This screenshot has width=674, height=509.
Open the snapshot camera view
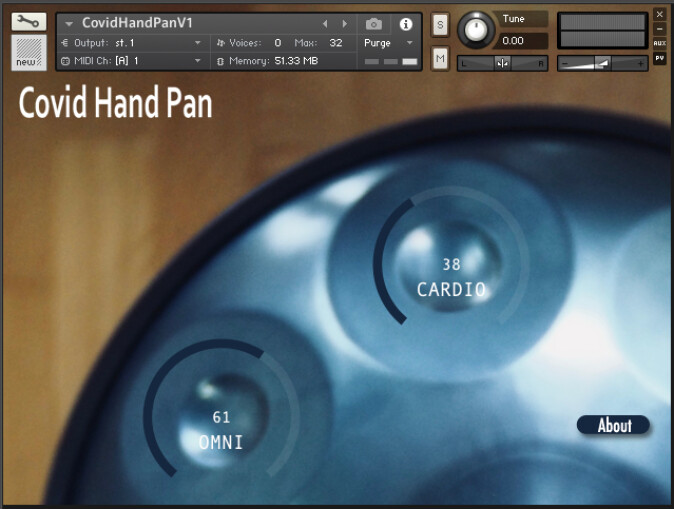(374, 24)
